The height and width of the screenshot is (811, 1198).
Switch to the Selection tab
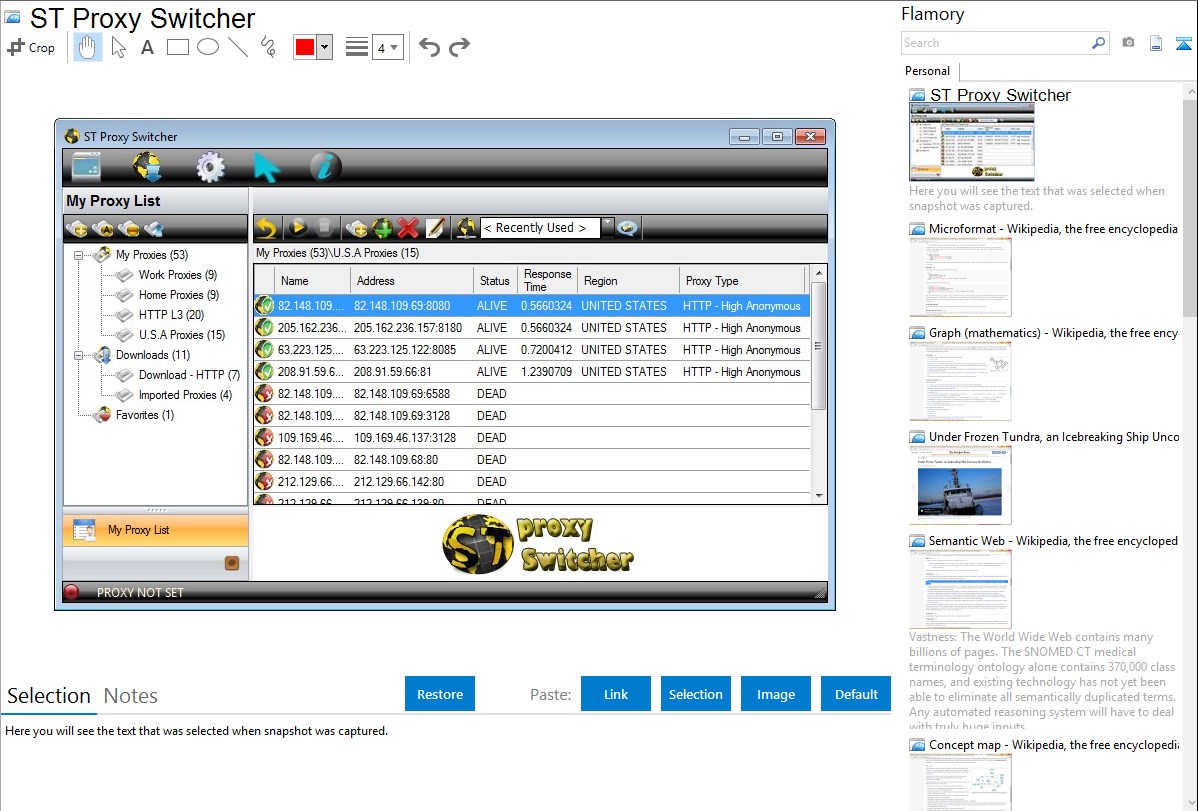tap(49, 696)
